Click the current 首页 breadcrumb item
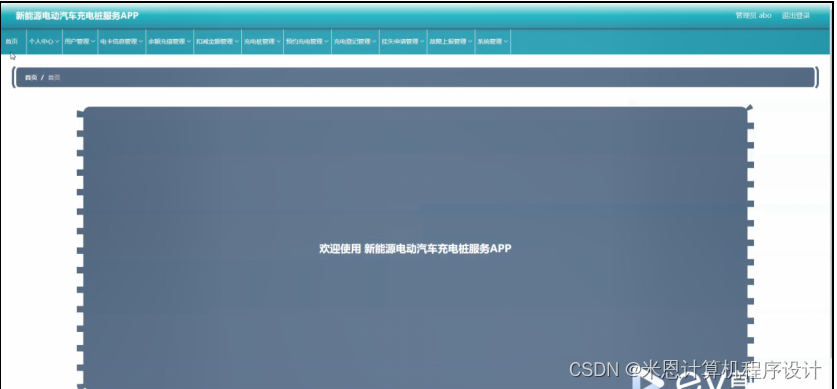The image size is (837, 389). [x=54, y=77]
